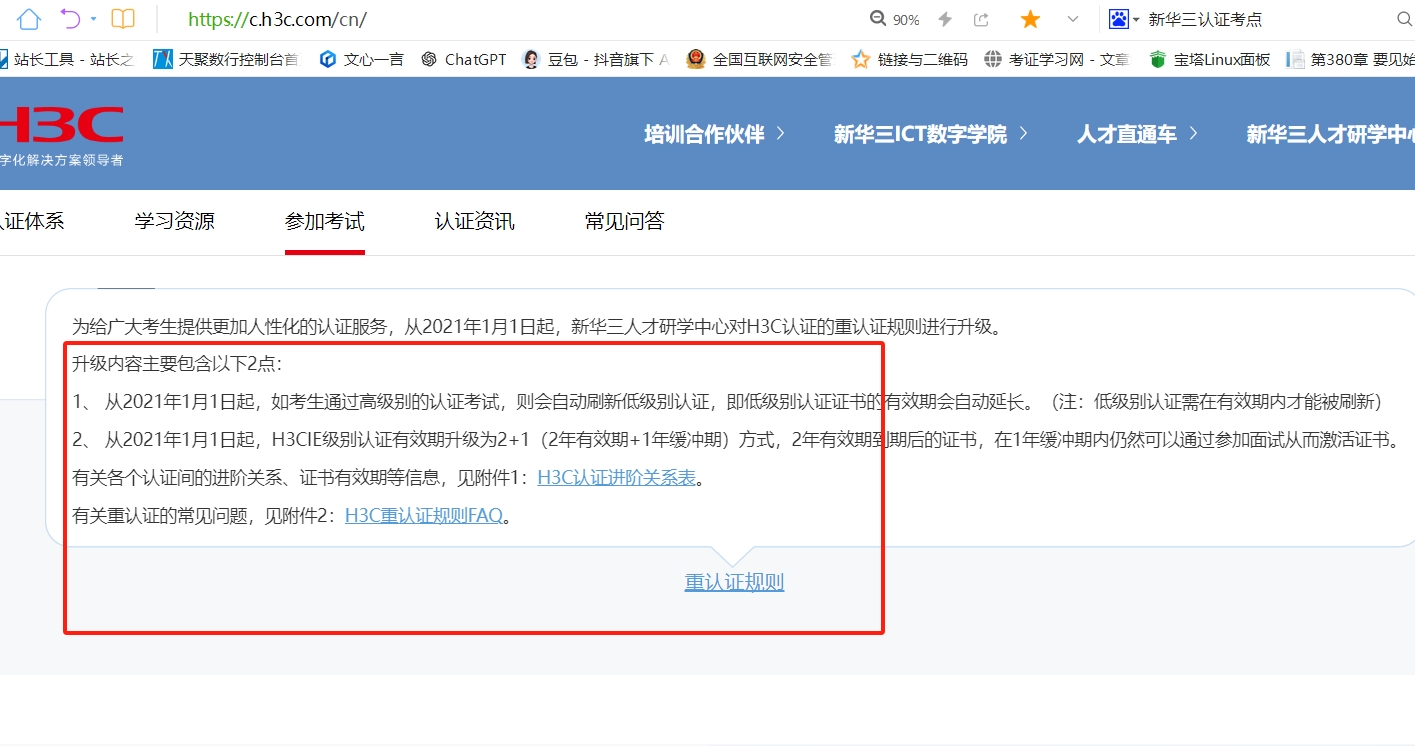The height and width of the screenshot is (746, 1415).
Task: Go to the browser home page icon
Action: click(x=29, y=19)
